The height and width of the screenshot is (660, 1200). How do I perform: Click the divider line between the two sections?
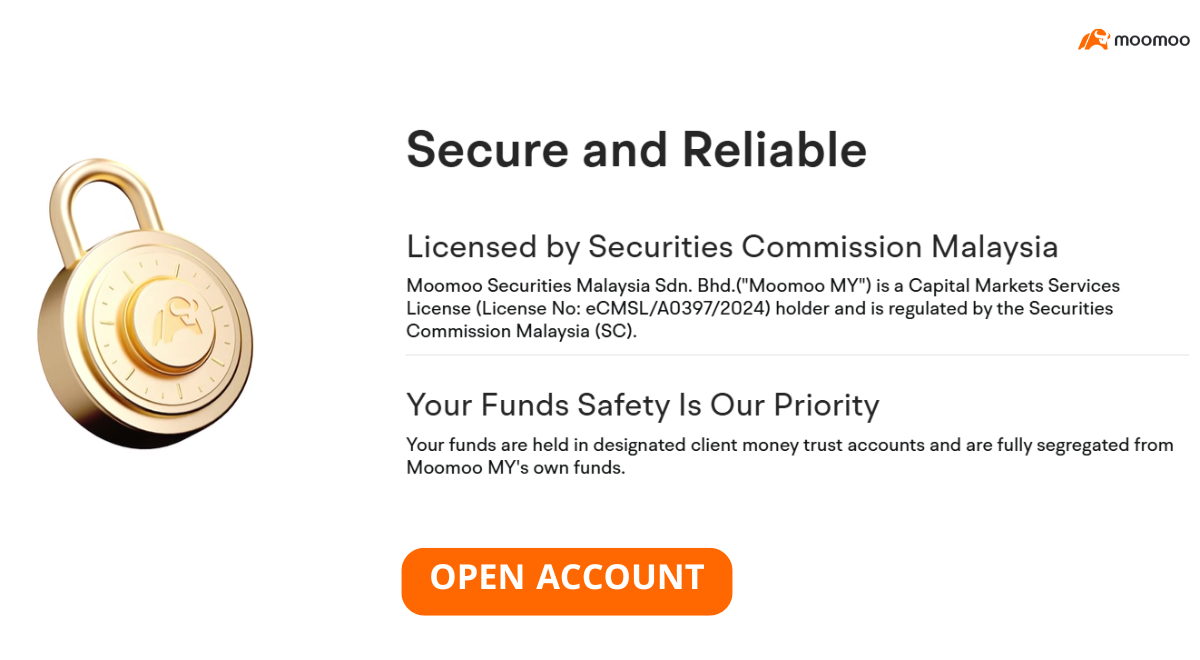[x=797, y=355]
